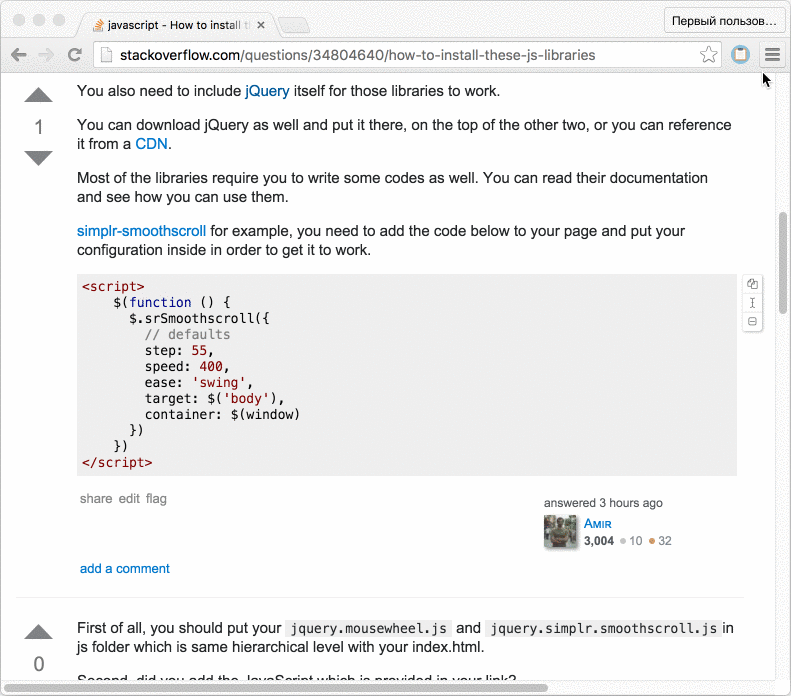Click the vote count 0

[39, 664]
